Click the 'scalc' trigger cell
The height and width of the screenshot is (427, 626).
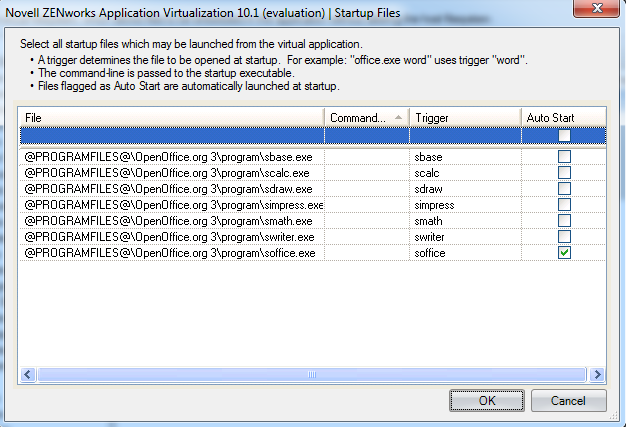[466, 173]
